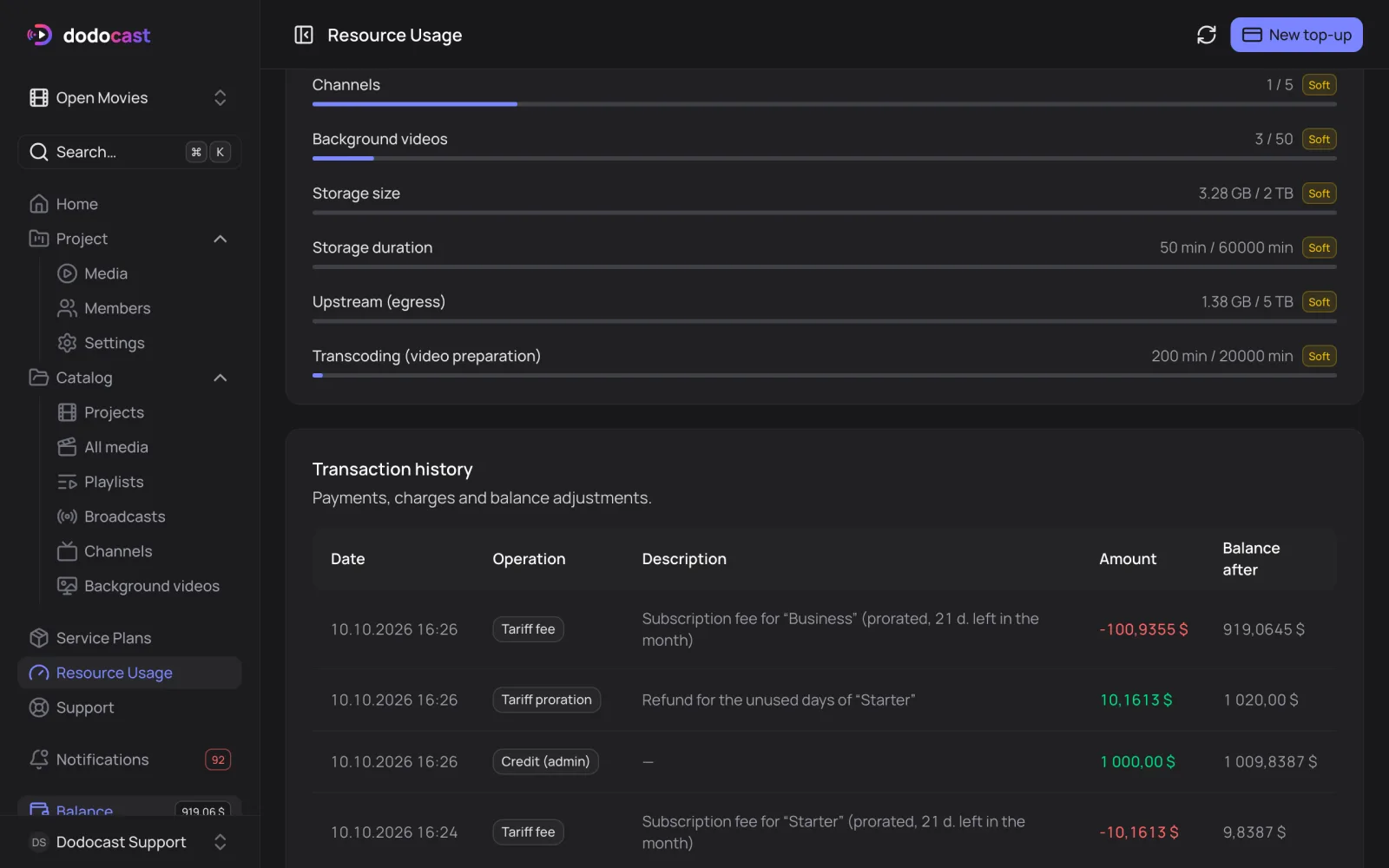Toggle the sidebar panel icon

point(304,35)
